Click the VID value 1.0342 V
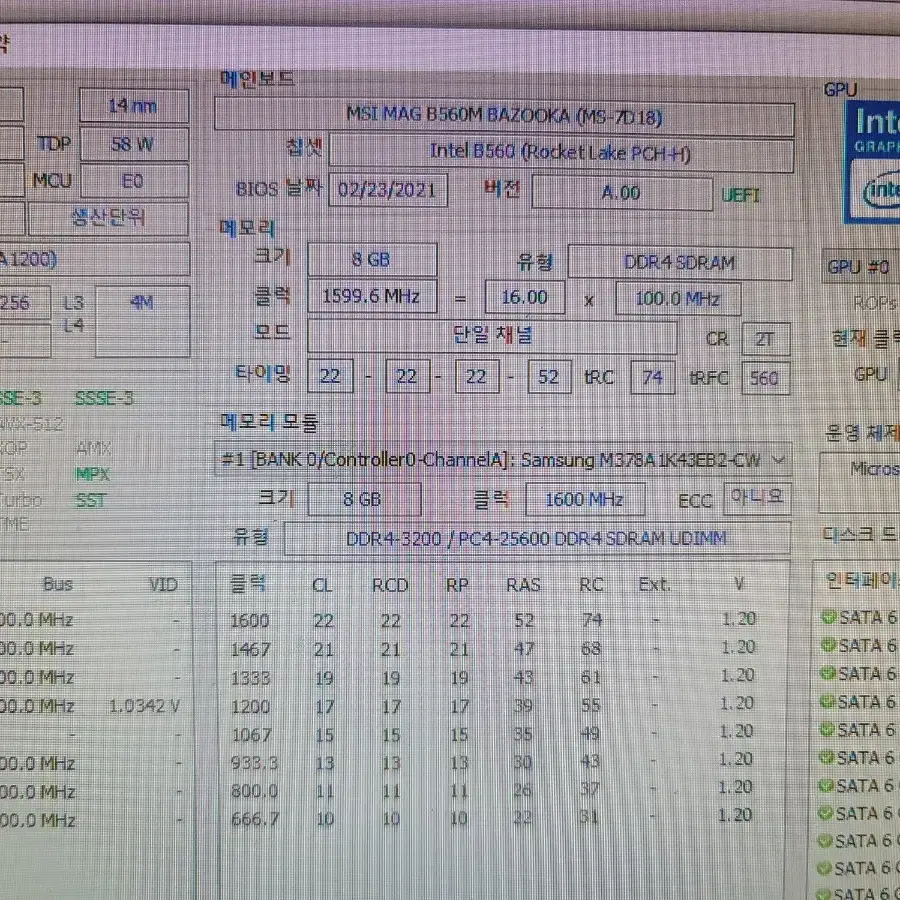This screenshot has height=900, width=900. click(145, 706)
